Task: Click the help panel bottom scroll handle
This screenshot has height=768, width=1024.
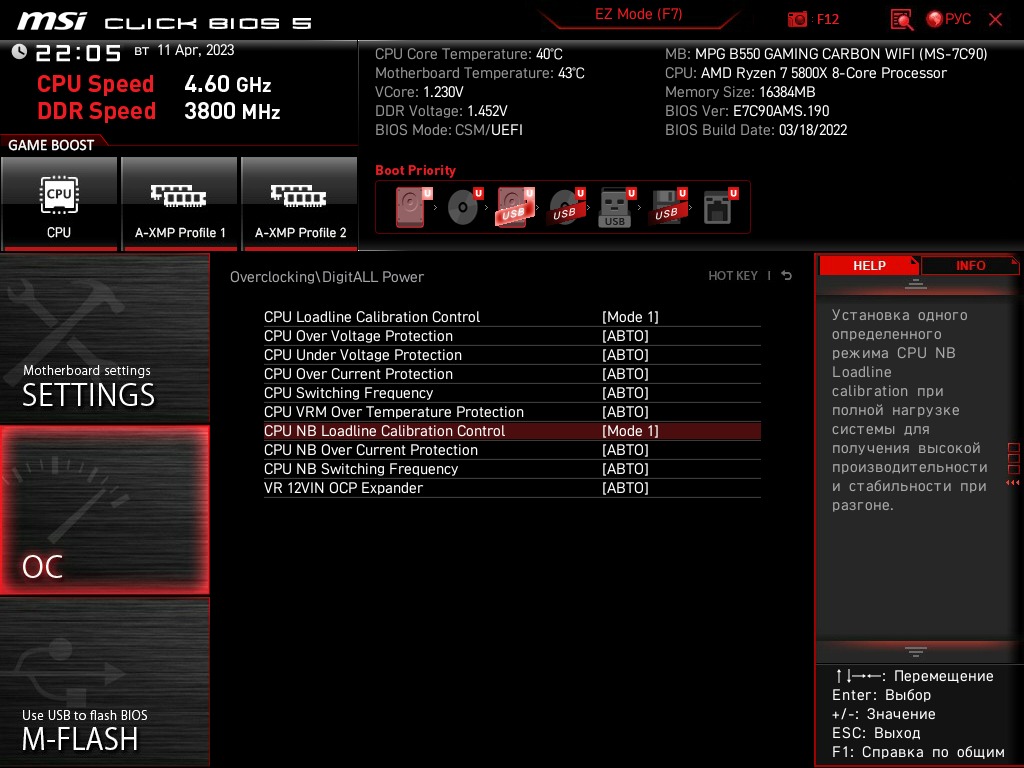Action: (x=916, y=651)
